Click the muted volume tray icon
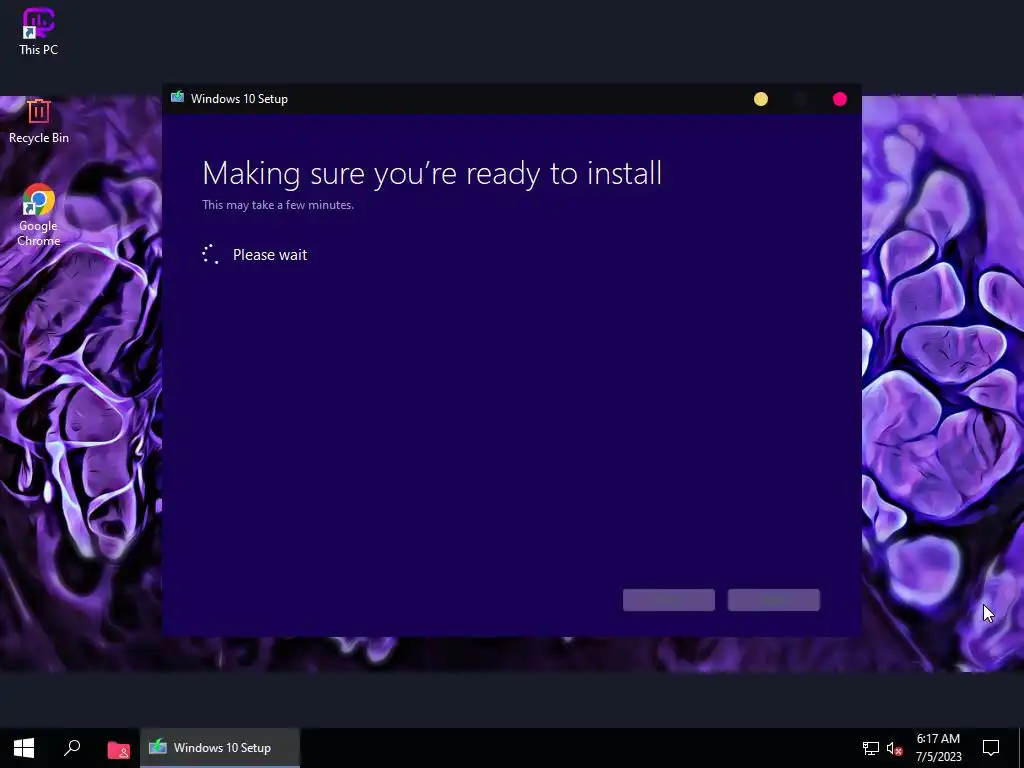Viewport: 1024px width, 768px height. pos(894,748)
